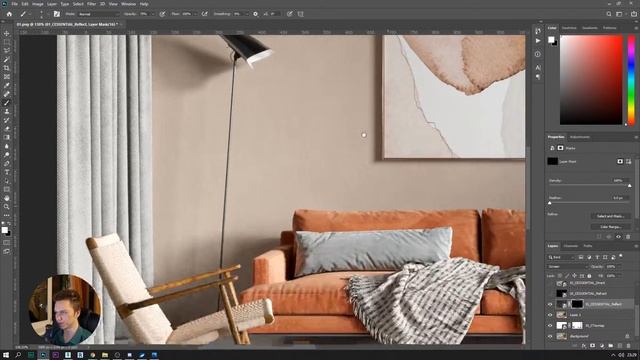Hide the Layer 1 layer
This screenshot has height=360, width=640.
coord(550,315)
